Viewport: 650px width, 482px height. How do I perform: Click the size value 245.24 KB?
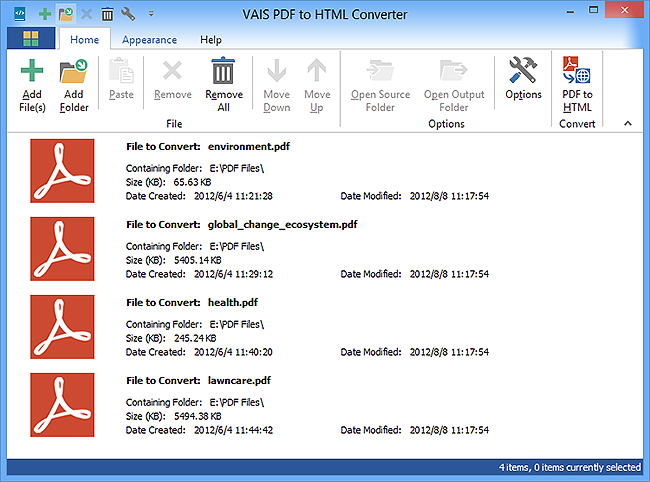point(195,338)
